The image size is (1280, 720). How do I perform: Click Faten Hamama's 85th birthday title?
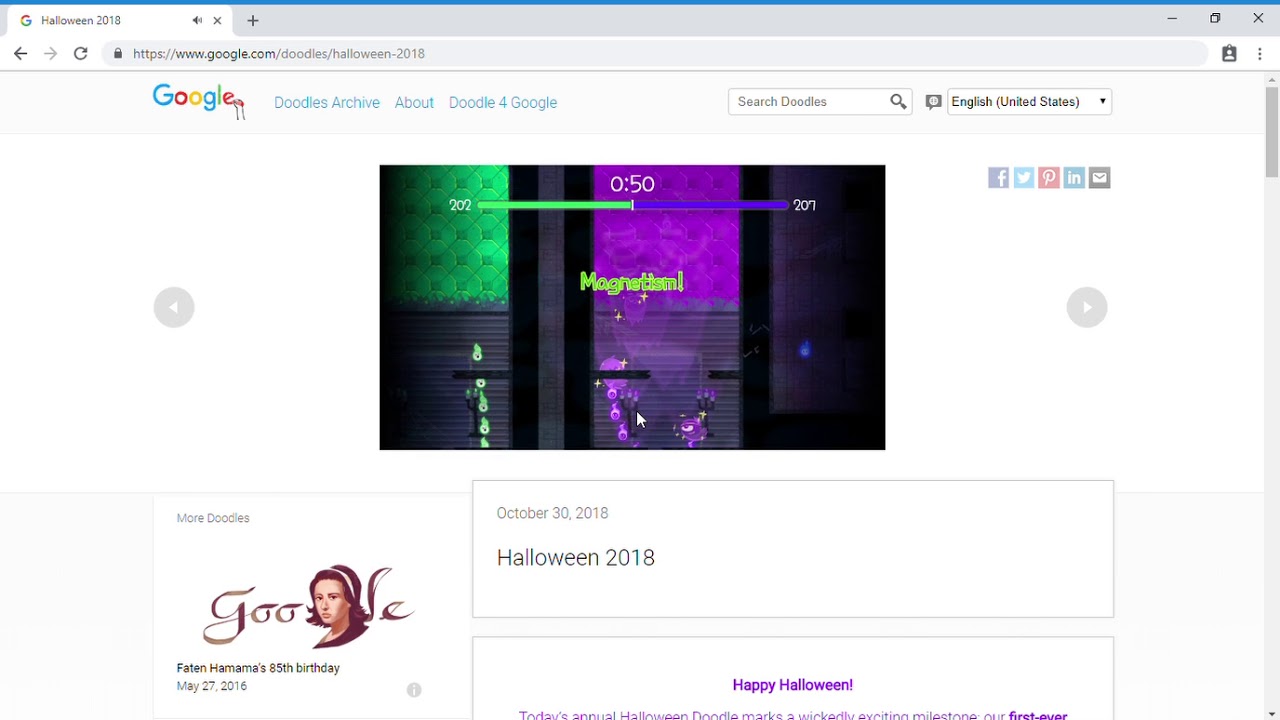click(x=258, y=668)
